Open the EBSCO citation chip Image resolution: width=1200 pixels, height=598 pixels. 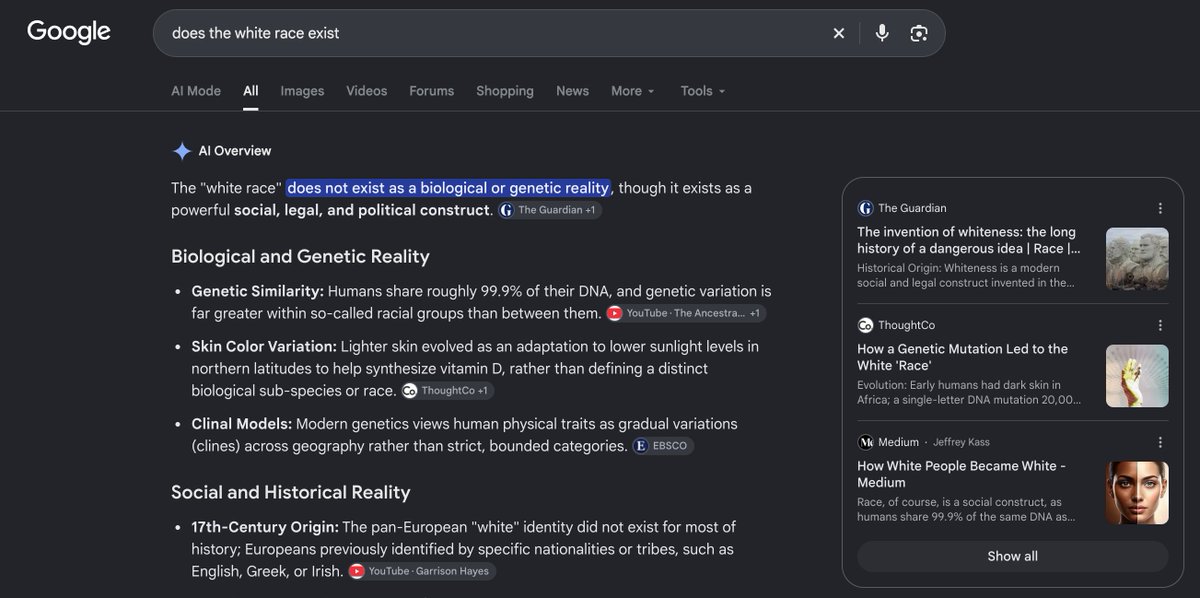point(662,446)
